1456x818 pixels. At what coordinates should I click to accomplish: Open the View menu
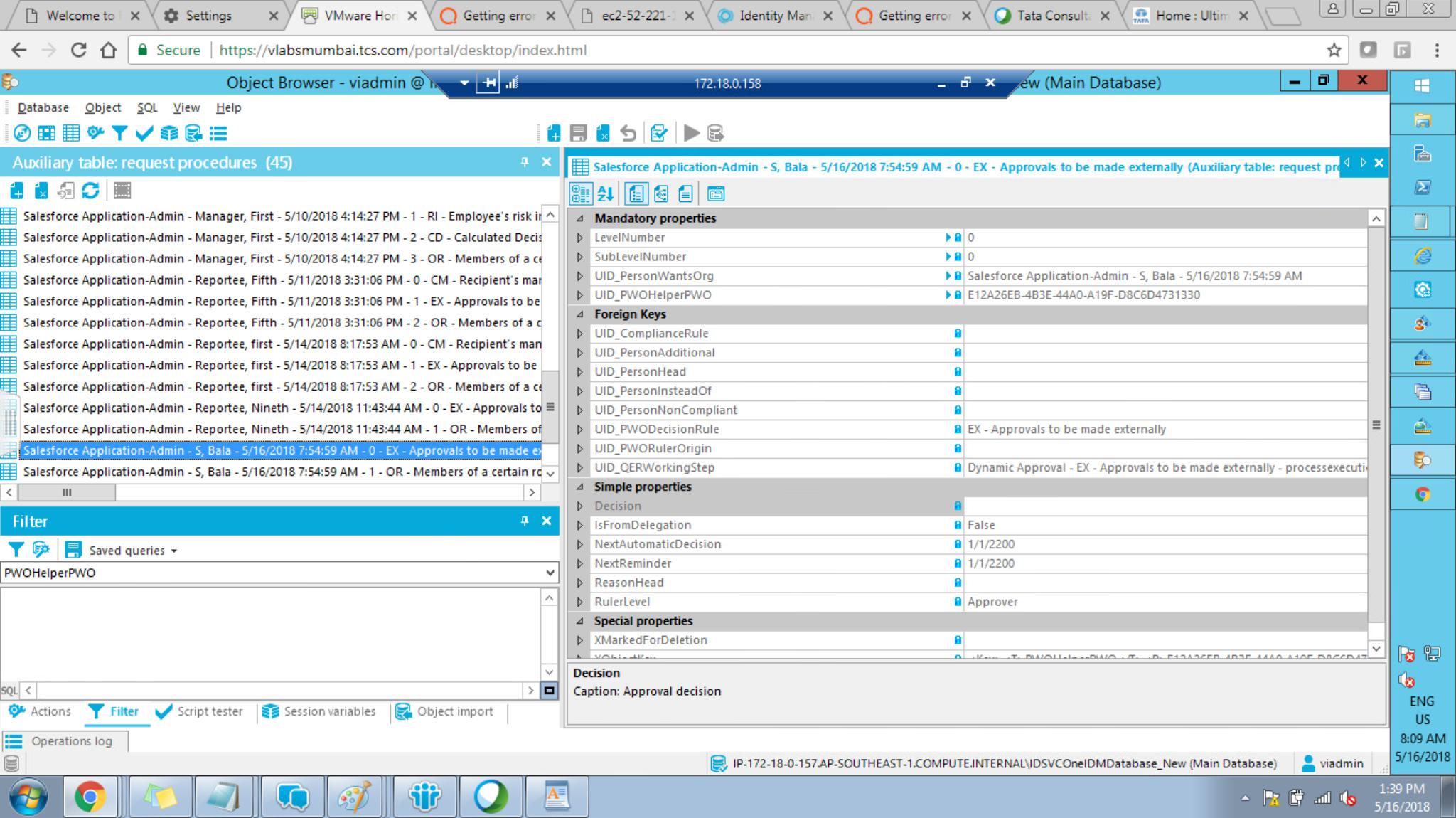point(186,107)
